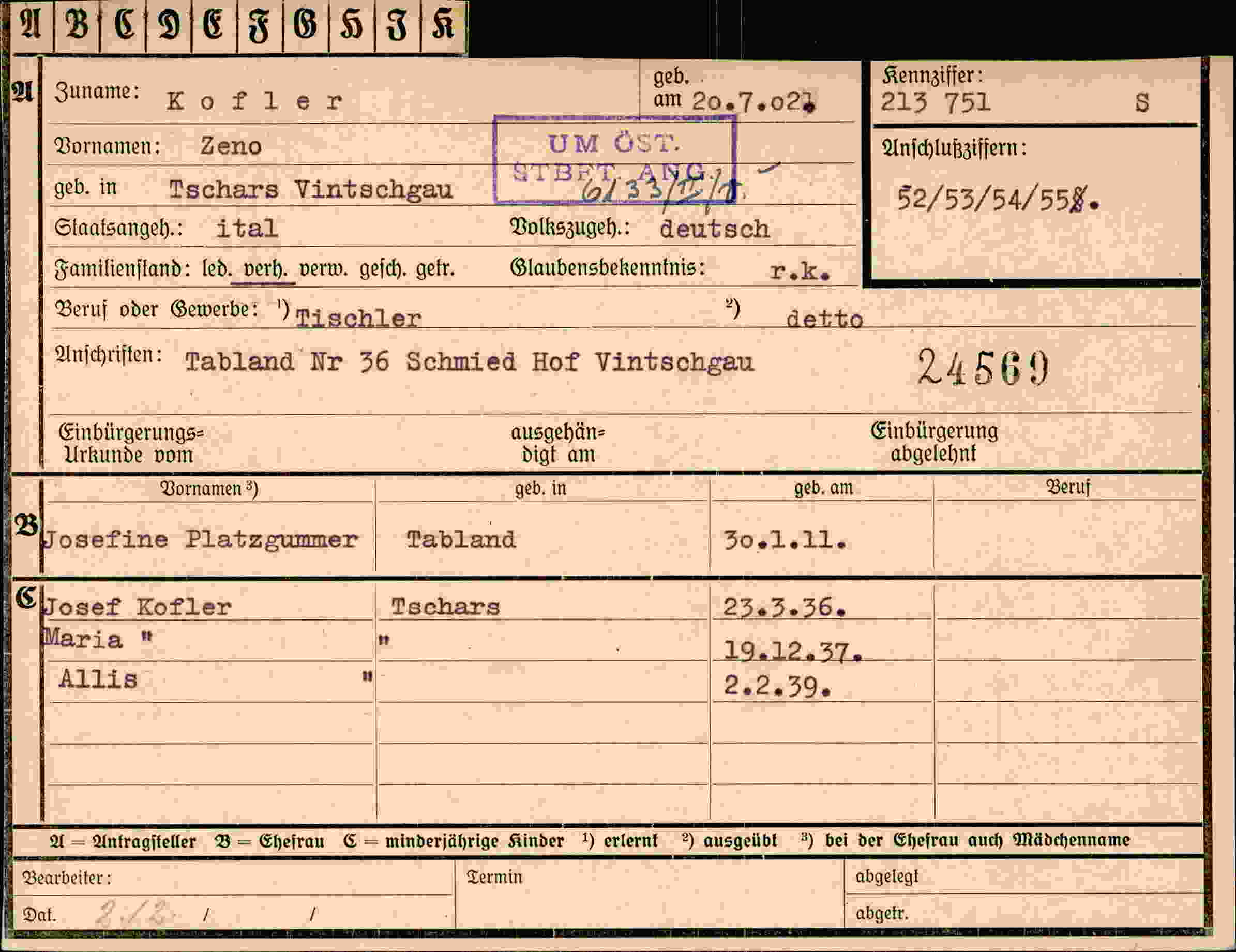Click the numbers "52/53/54/55"
This screenshot has width=1236, height=952.
pos(983,199)
